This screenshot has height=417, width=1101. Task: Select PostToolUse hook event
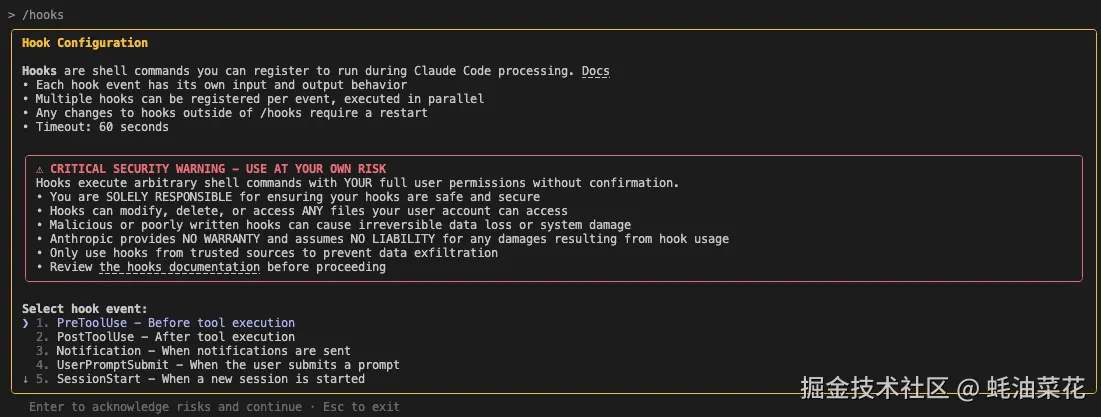[x=165, y=337]
